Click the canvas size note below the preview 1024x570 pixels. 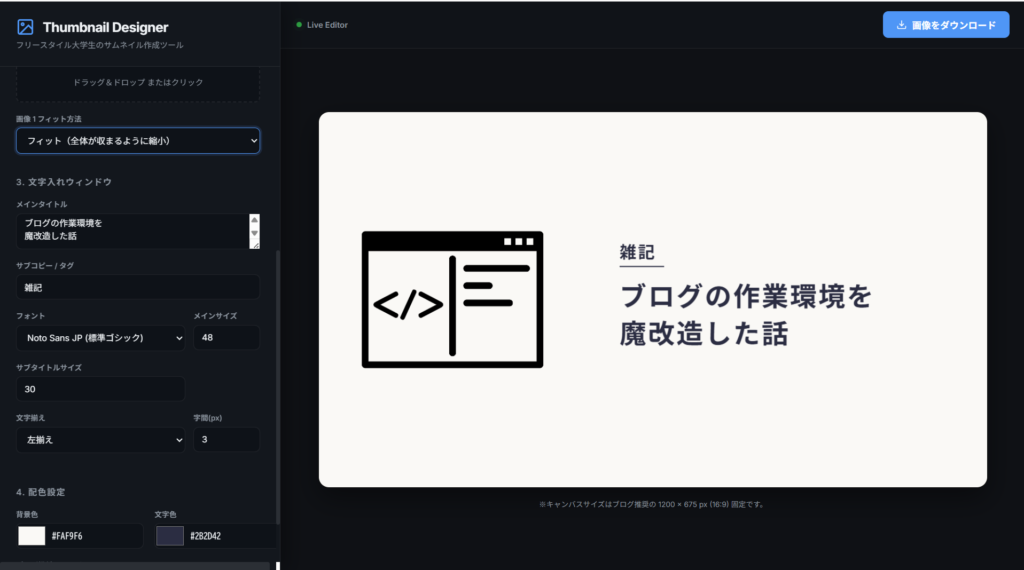tap(651, 504)
